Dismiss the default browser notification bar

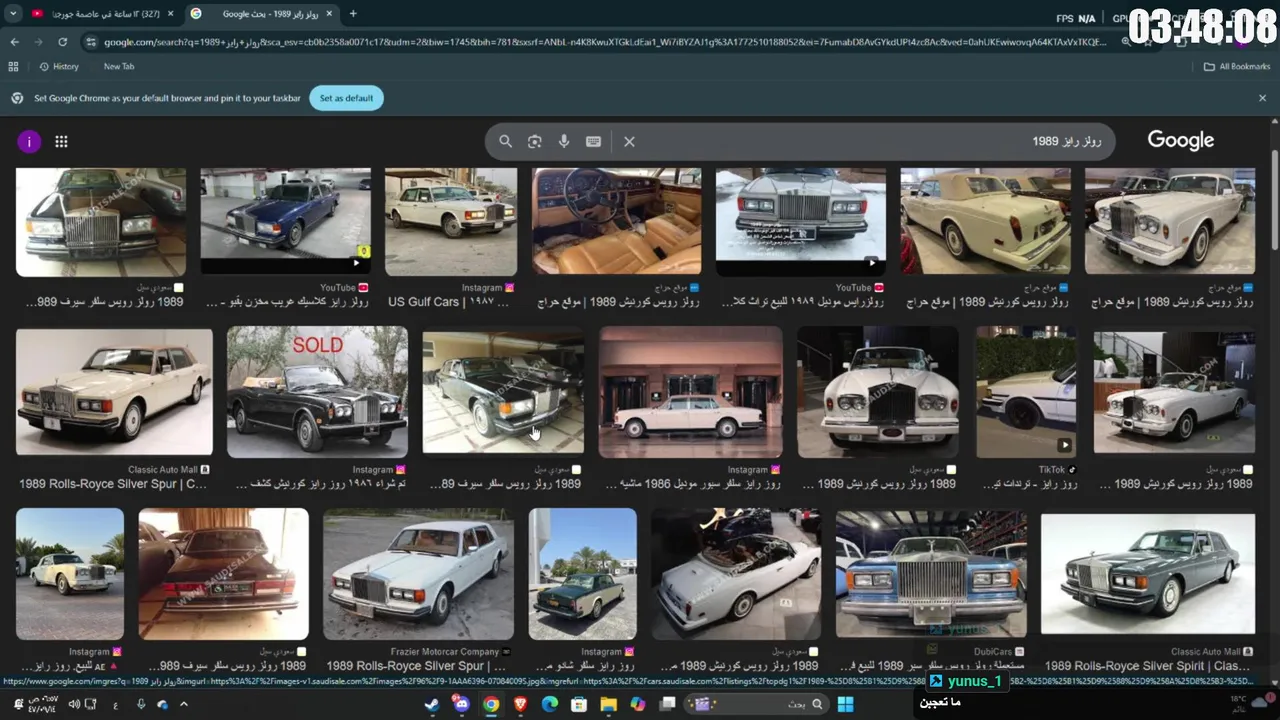point(1262,98)
